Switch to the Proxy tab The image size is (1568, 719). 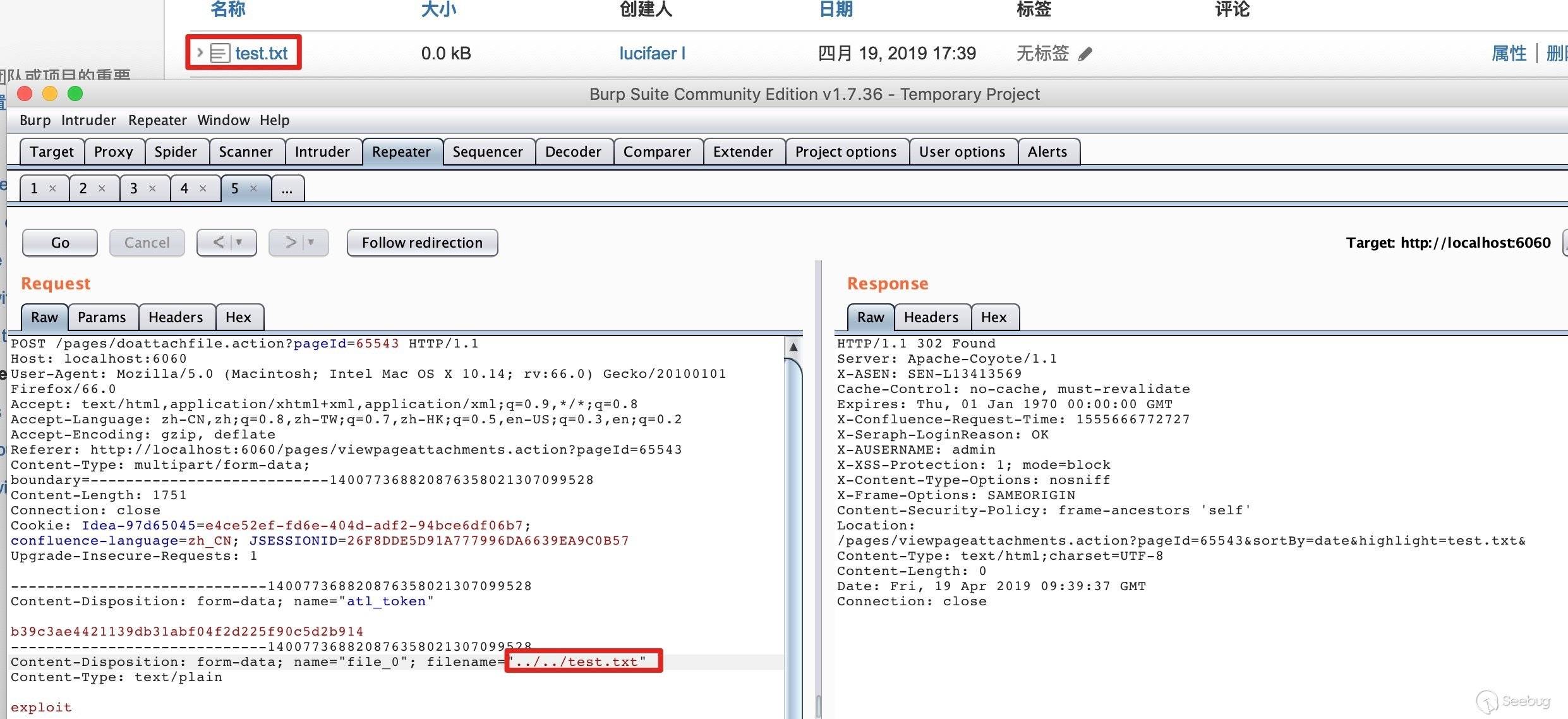[114, 152]
